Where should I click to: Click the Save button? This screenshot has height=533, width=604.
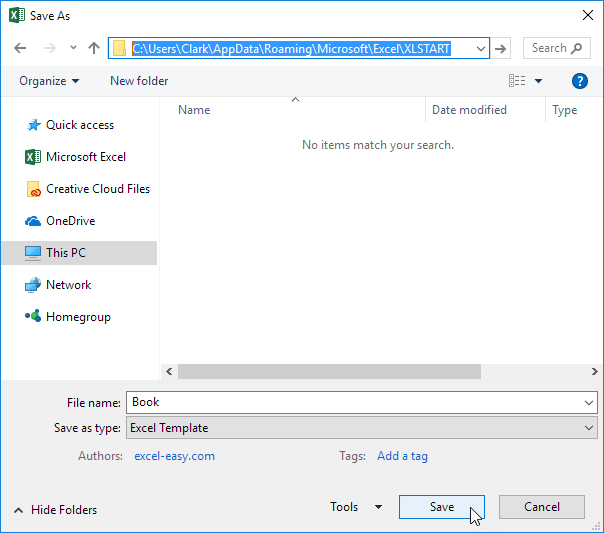[441, 507]
